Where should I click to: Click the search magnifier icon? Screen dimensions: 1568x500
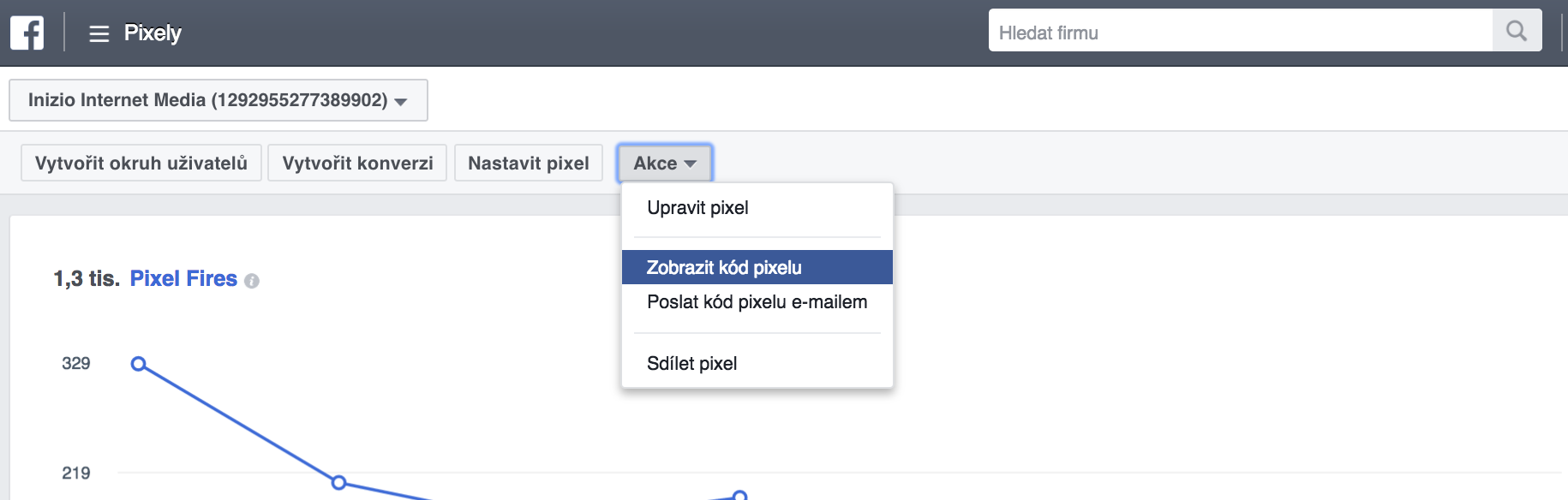pyautogui.click(x=1517, y=31)
